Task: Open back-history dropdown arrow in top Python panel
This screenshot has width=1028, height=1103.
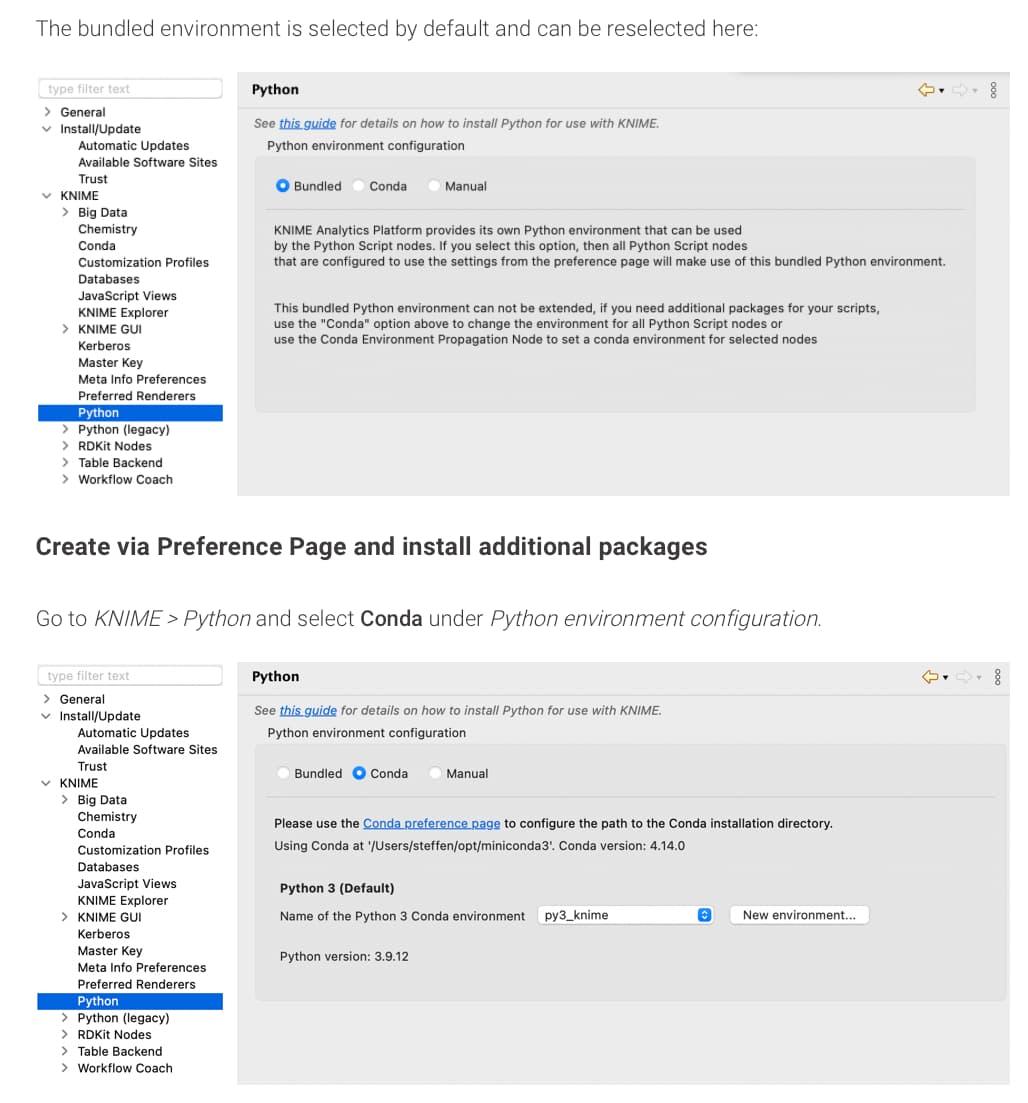Action: coord(941,91)
